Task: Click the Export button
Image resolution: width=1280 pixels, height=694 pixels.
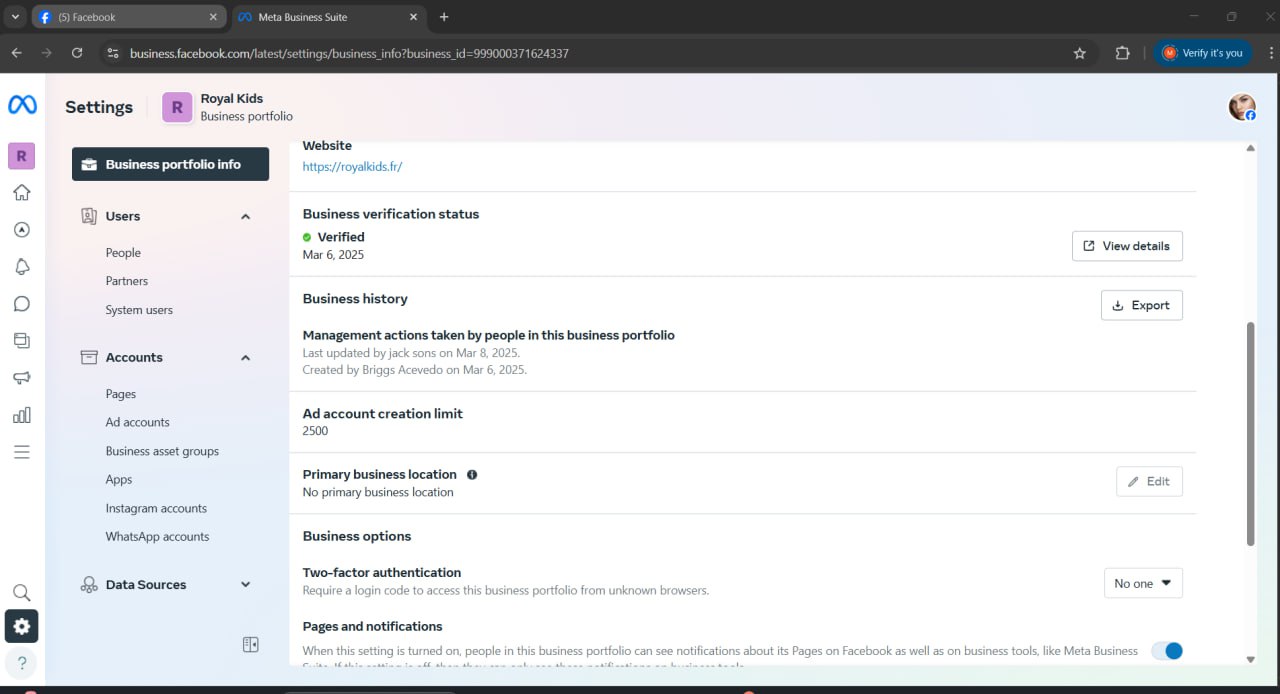Action: pos(1141,305)
